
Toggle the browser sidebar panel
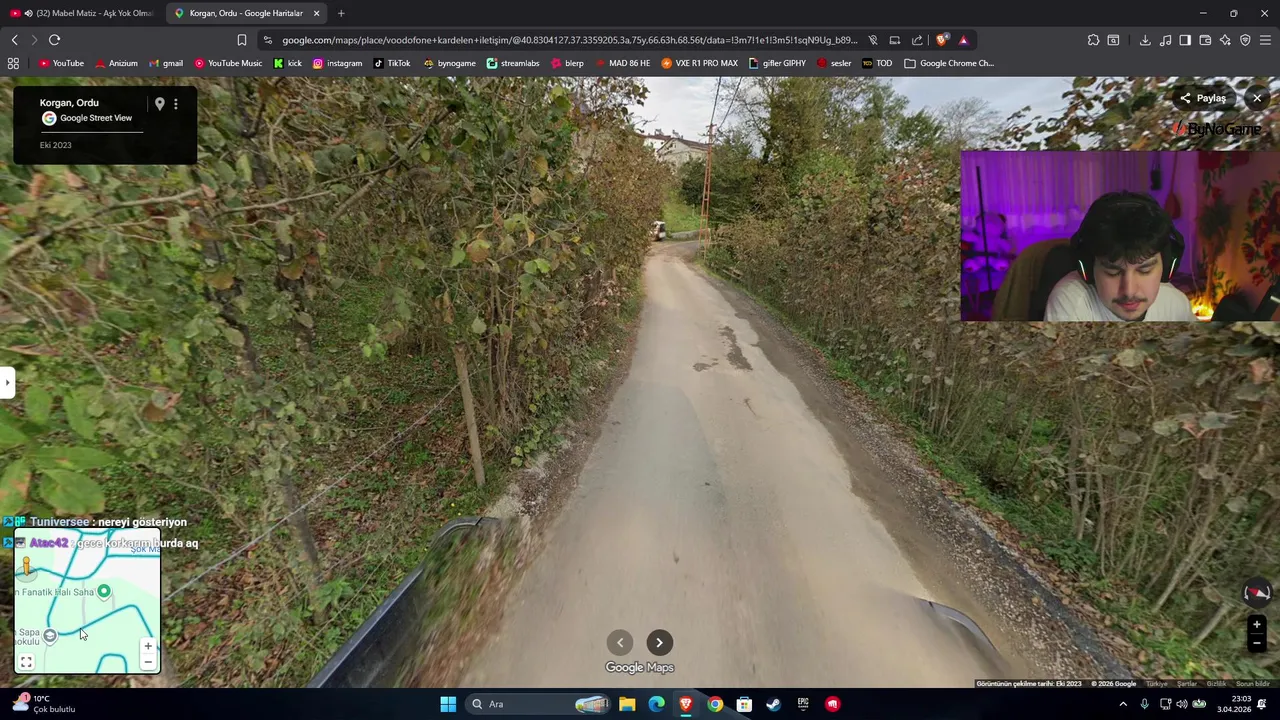pyautogui.click(x=1185, y=40)
